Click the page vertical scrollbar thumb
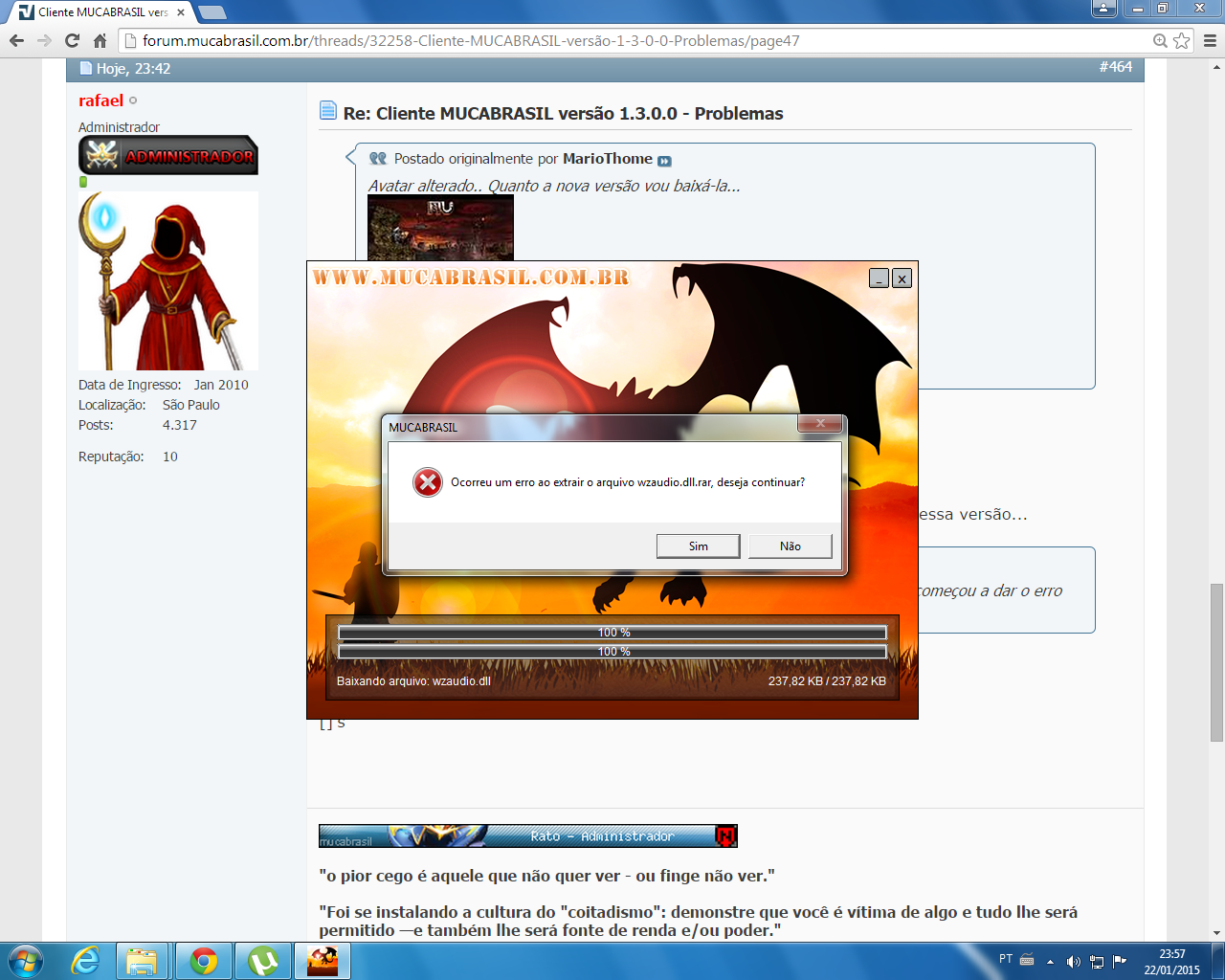 click(1216, 660)
